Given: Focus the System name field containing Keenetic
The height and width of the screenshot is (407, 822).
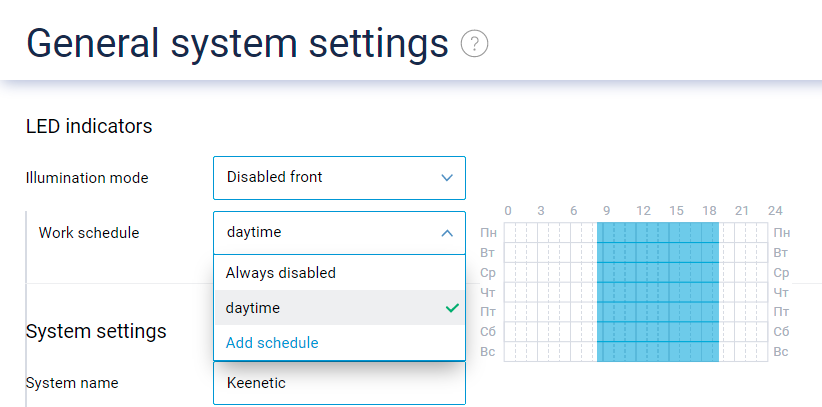Looking at the screenshot, I should click(x=339, y=383).
